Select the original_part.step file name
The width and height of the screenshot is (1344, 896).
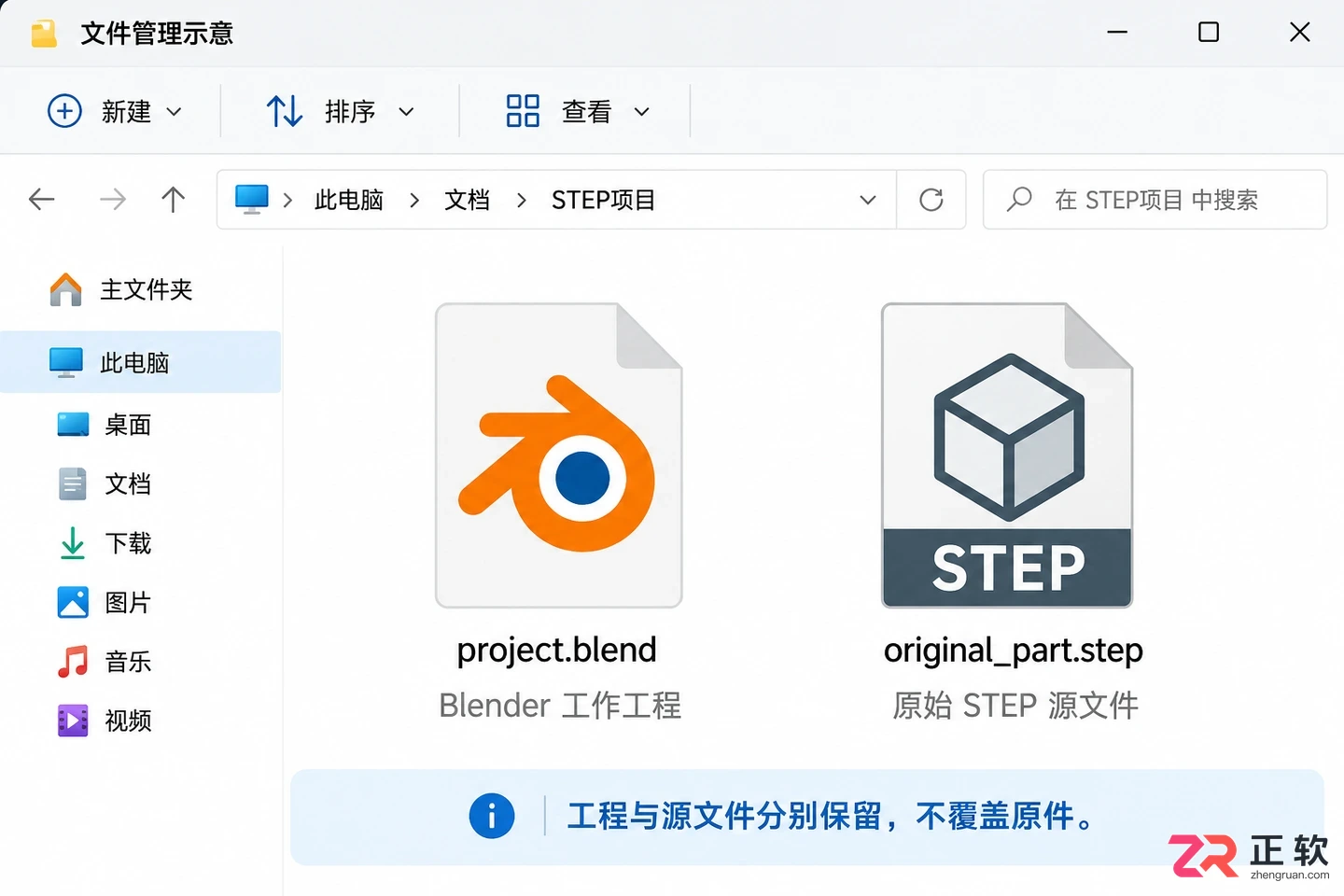click(x=1014, y=651)
